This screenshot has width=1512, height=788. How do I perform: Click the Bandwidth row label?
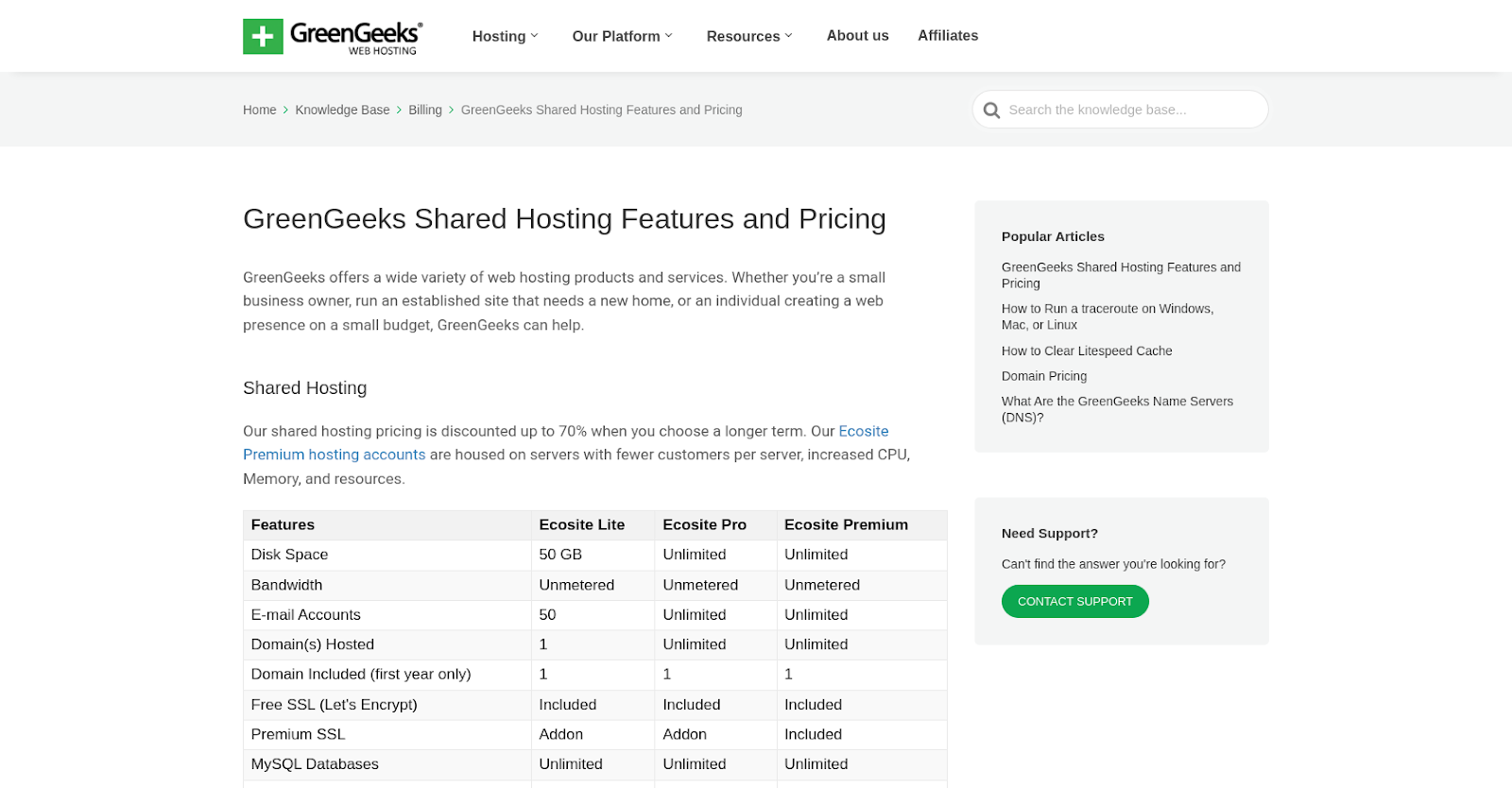(286, 585)
